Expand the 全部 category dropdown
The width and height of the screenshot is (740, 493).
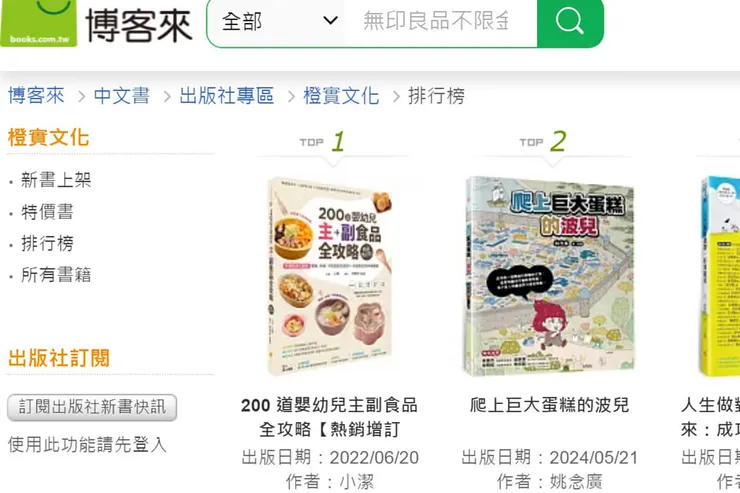pyautogui.click(x=279, y=22)
